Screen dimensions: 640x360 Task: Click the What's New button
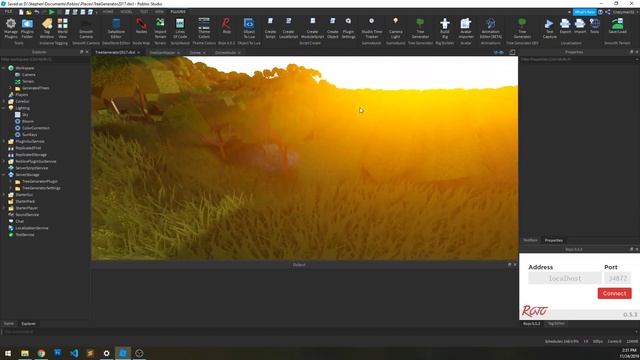click(584, 12)
